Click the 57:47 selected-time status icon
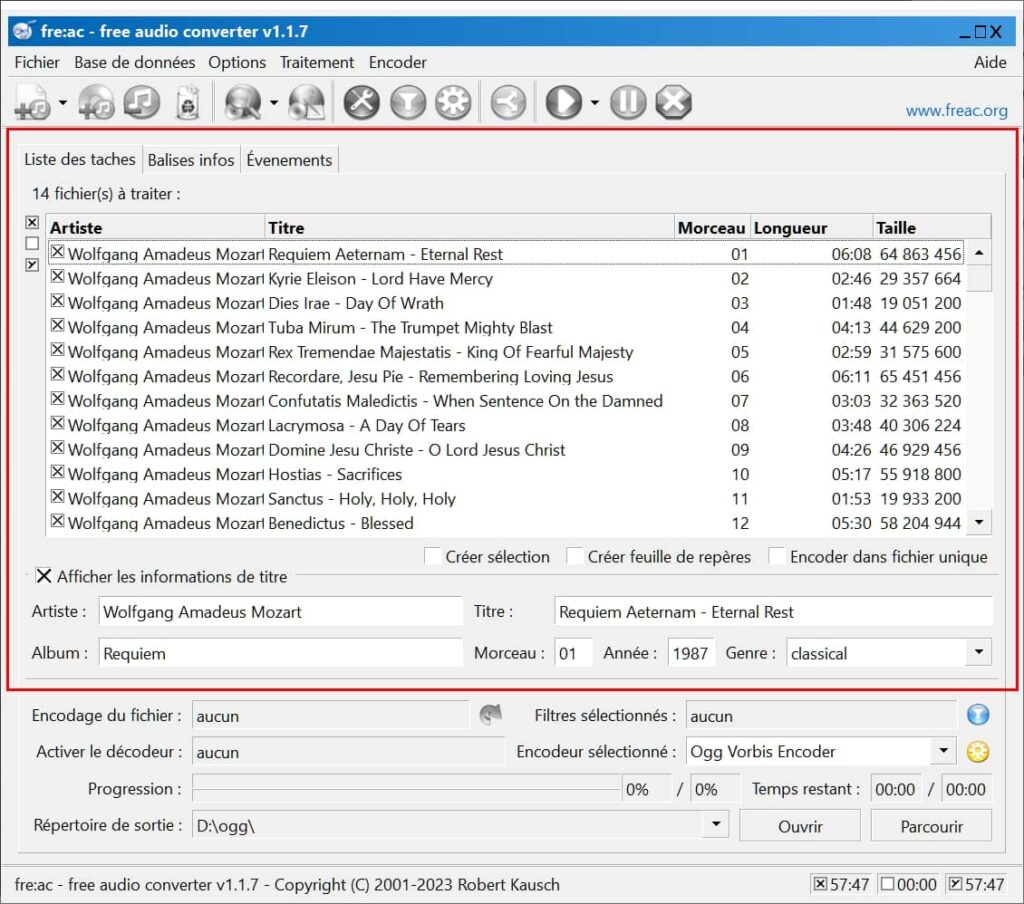Viewport: 1024px width, 904px height. pyautogui.click(x=820, y=884)
